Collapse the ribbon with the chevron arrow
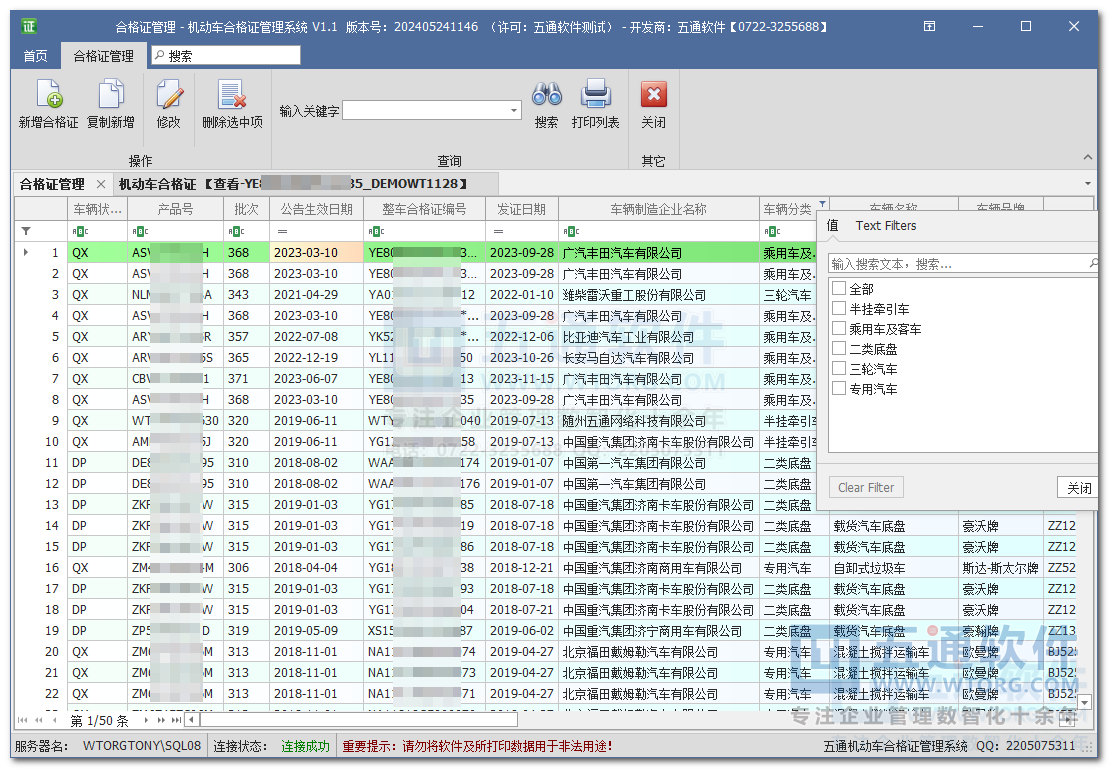The height and width of the screenshot is (769, 1109). coord(1089,158)
